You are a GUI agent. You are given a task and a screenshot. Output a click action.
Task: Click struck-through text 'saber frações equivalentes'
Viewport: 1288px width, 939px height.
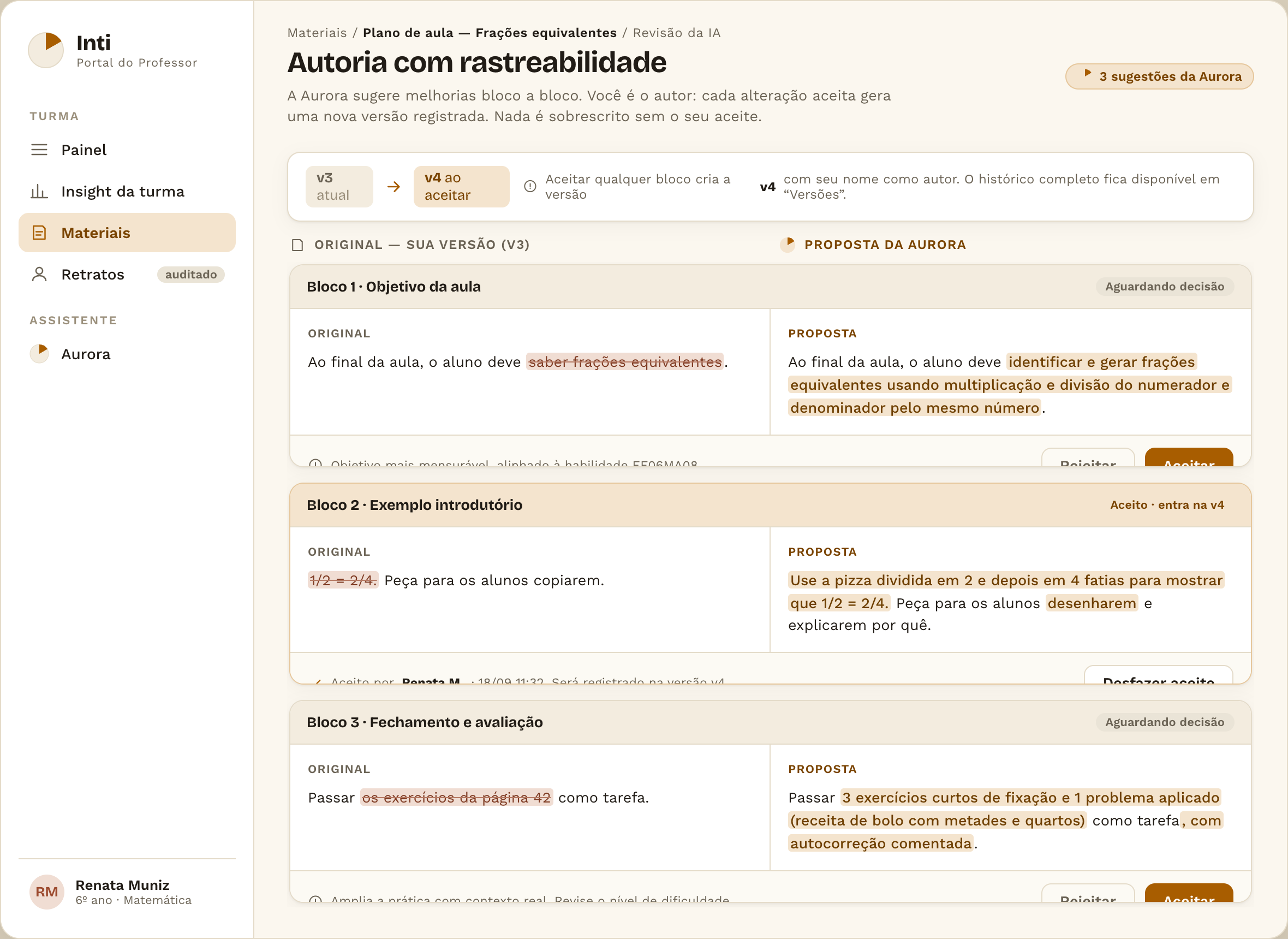[x=624, y=362]
